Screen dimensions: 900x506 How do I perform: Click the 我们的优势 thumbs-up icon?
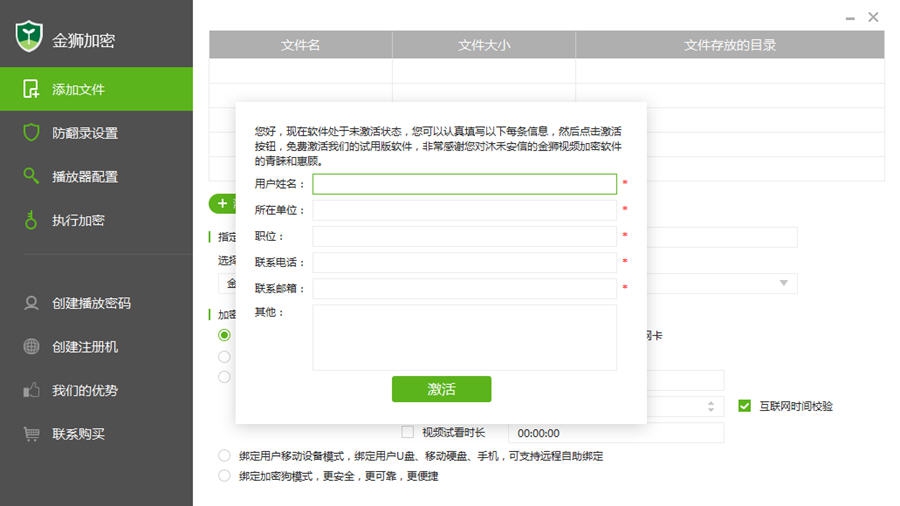click(31, 390)
